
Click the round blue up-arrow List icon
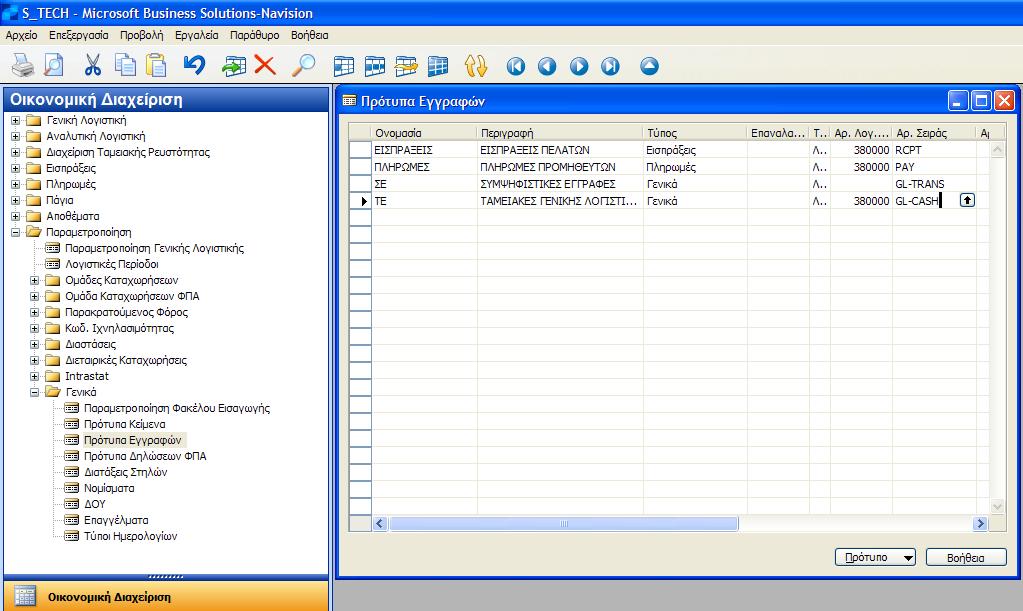point(649,66)
